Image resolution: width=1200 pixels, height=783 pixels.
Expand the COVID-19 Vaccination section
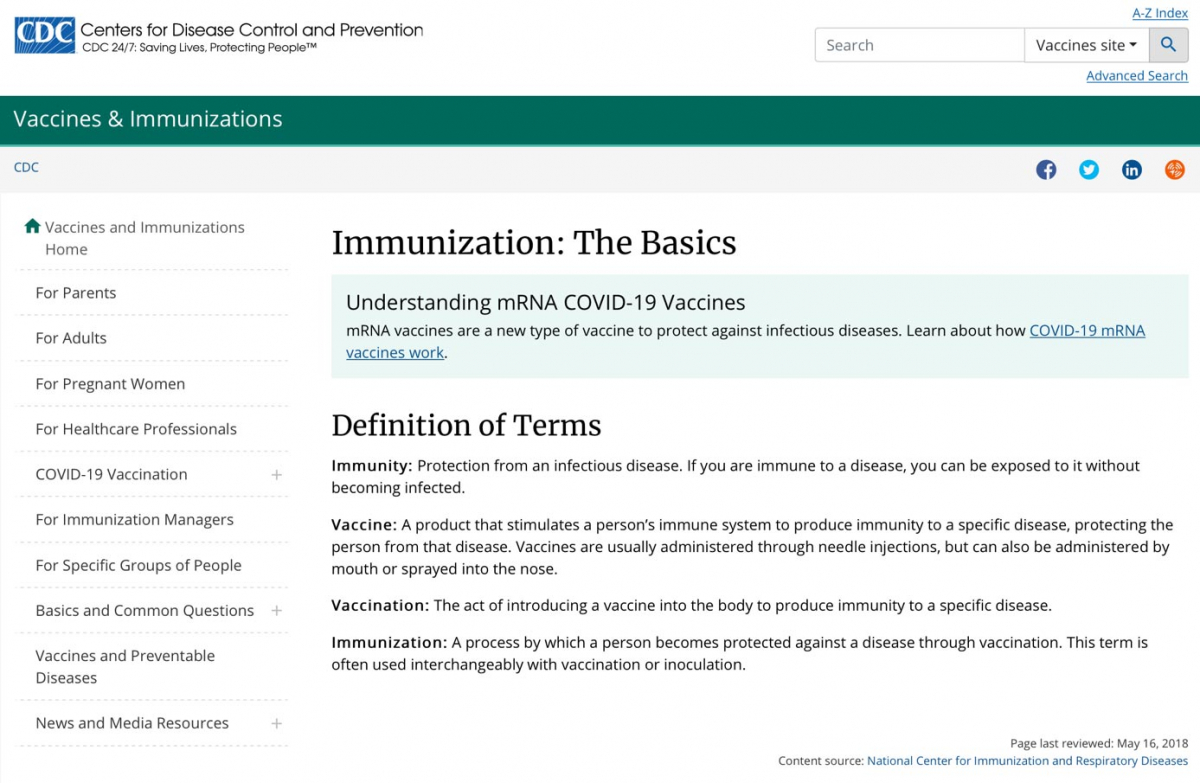point(277,475)
